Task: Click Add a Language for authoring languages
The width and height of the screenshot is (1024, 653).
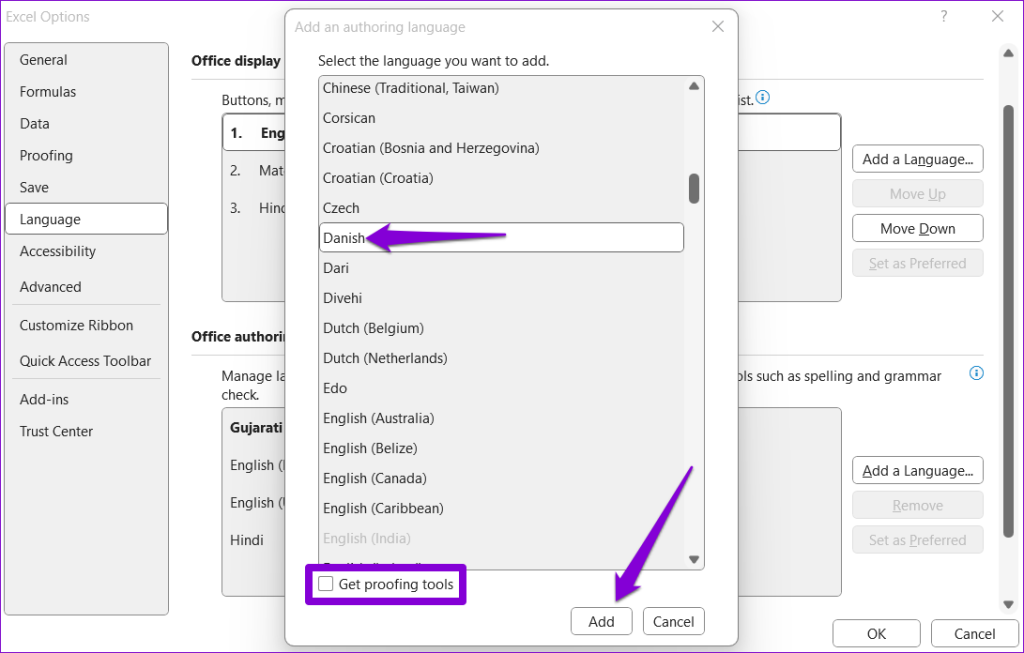Action: click(918, 471)
